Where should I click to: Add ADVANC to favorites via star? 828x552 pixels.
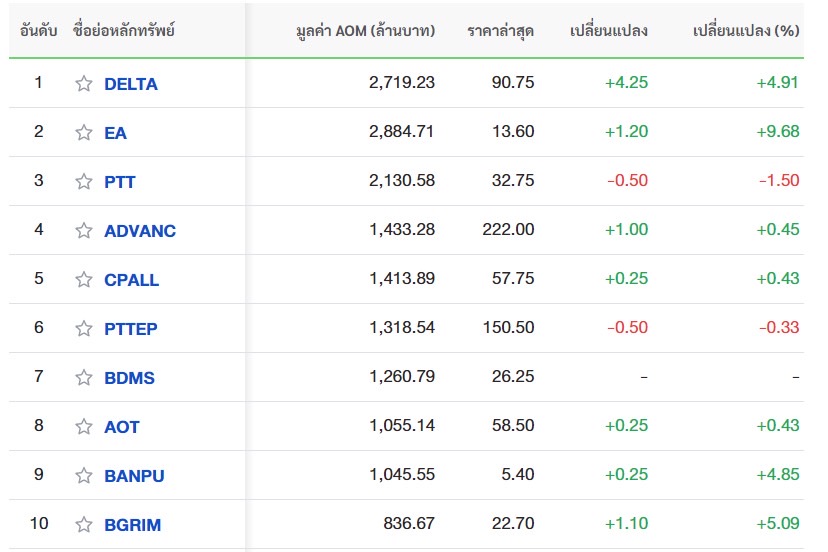84,231
